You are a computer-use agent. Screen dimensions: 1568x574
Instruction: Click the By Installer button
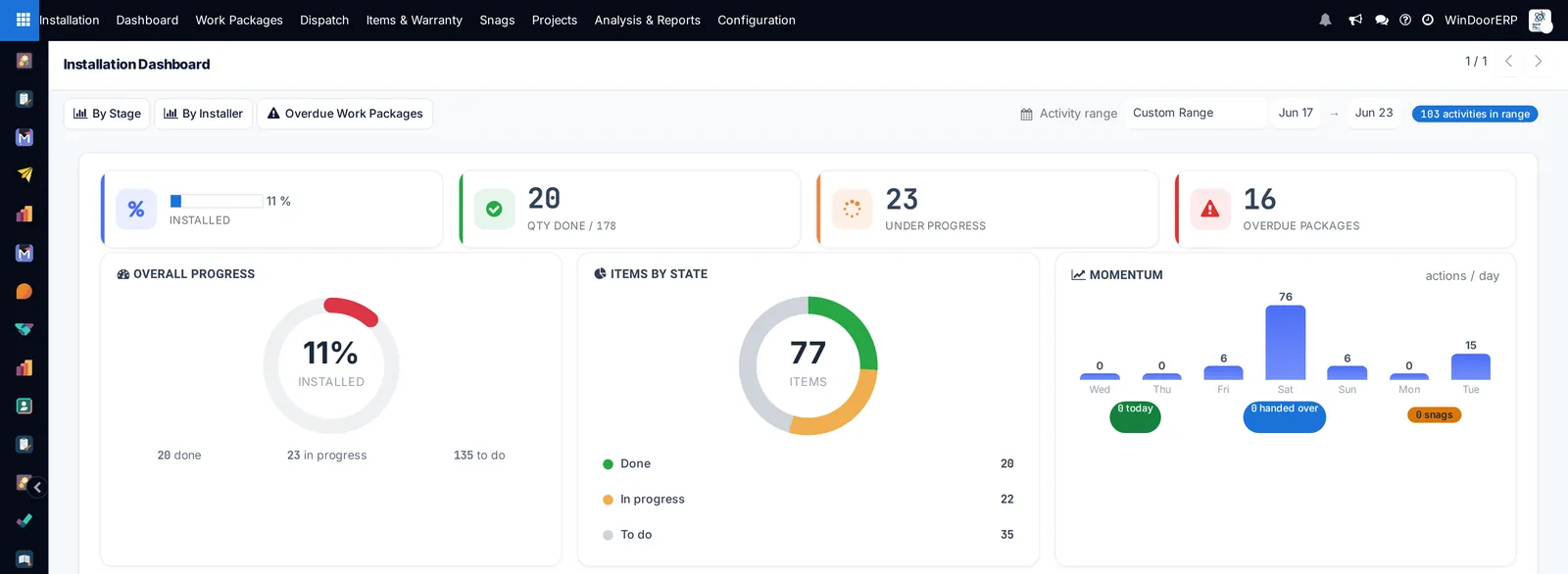(x=204, y=114)
